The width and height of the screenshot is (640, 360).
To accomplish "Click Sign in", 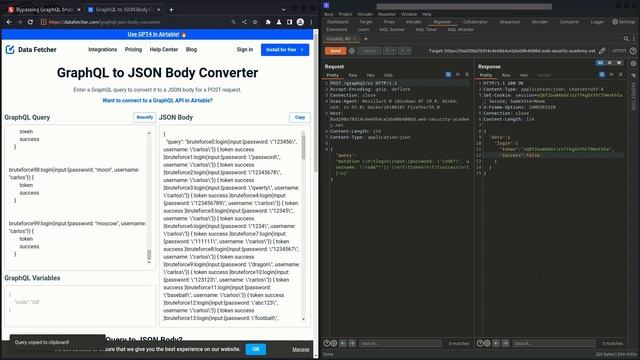I will pos(245,49).
